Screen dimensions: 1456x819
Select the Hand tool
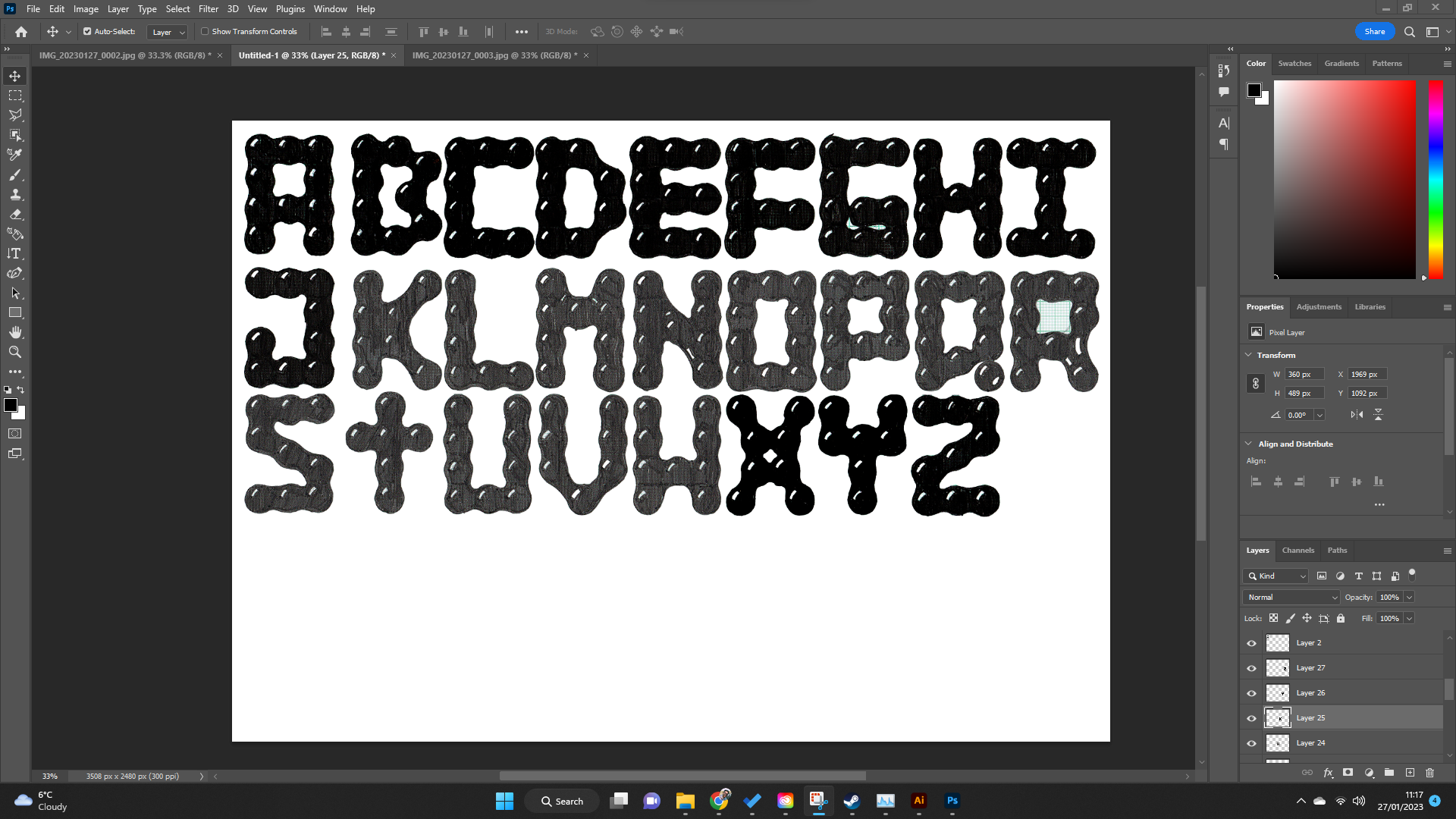pyautogui.click(x=15, y=331)
